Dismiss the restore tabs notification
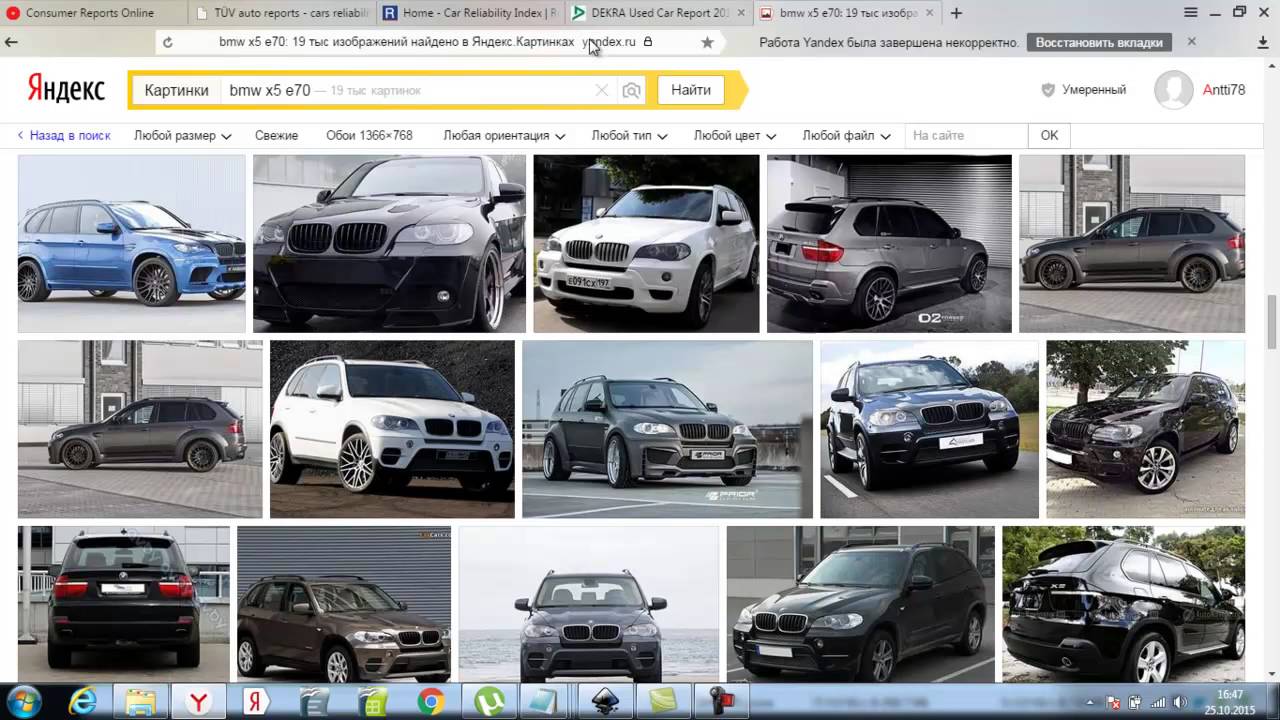 [1191, 42]
